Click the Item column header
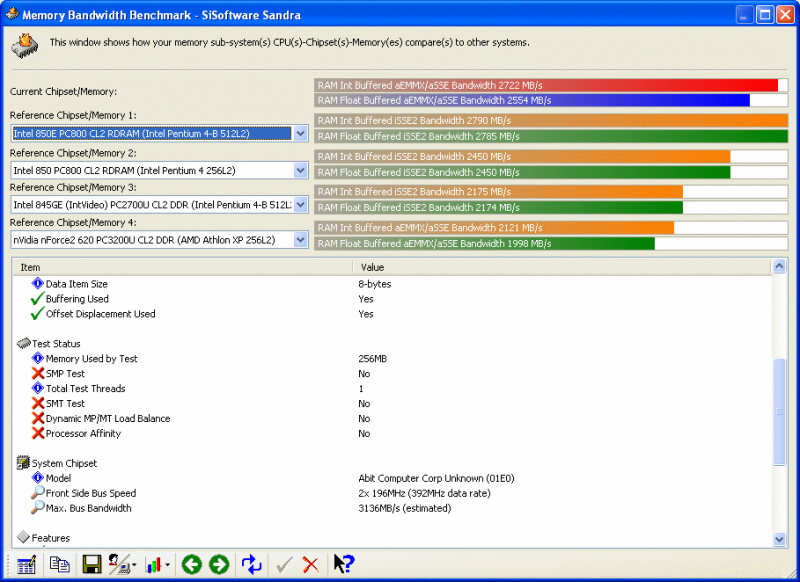Viewport: 800px width, 582px height. click(x=183, y=267)
